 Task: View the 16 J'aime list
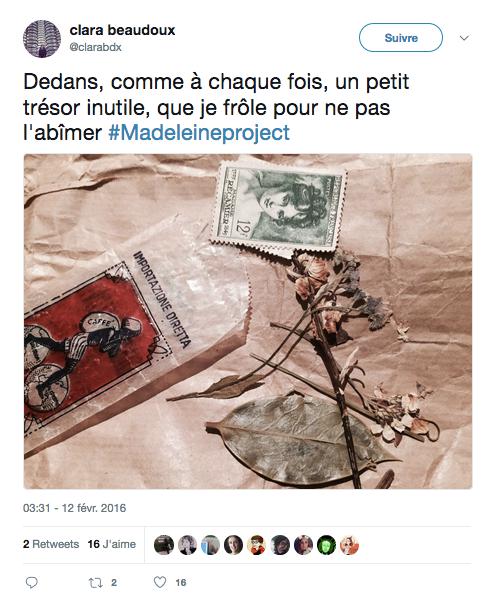click(x=112, y=544)
